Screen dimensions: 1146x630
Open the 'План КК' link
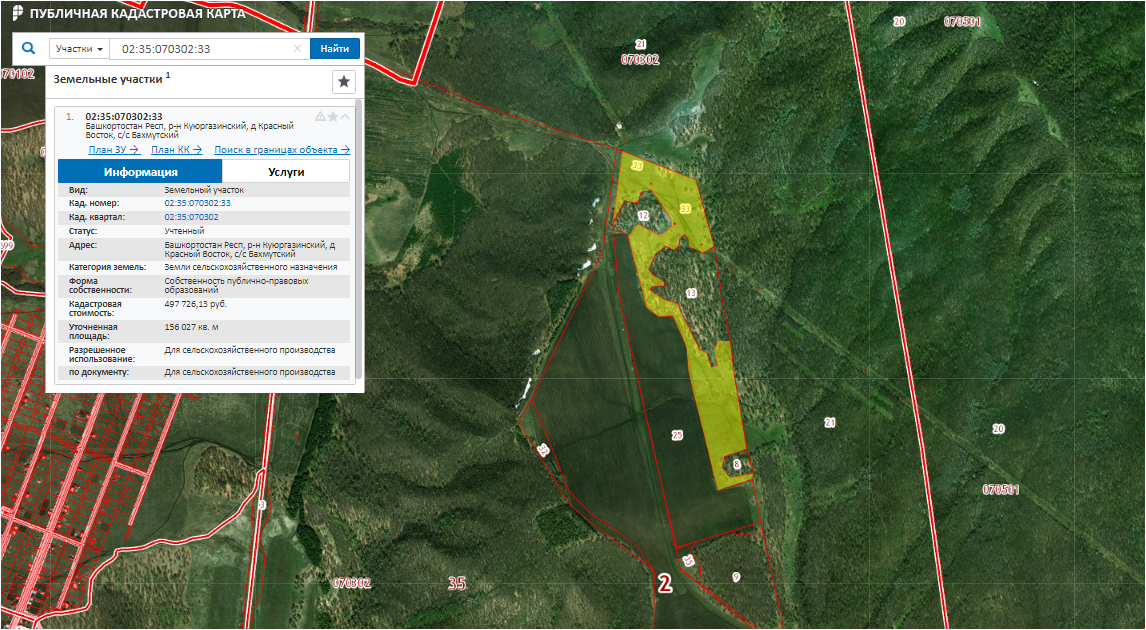176,150
